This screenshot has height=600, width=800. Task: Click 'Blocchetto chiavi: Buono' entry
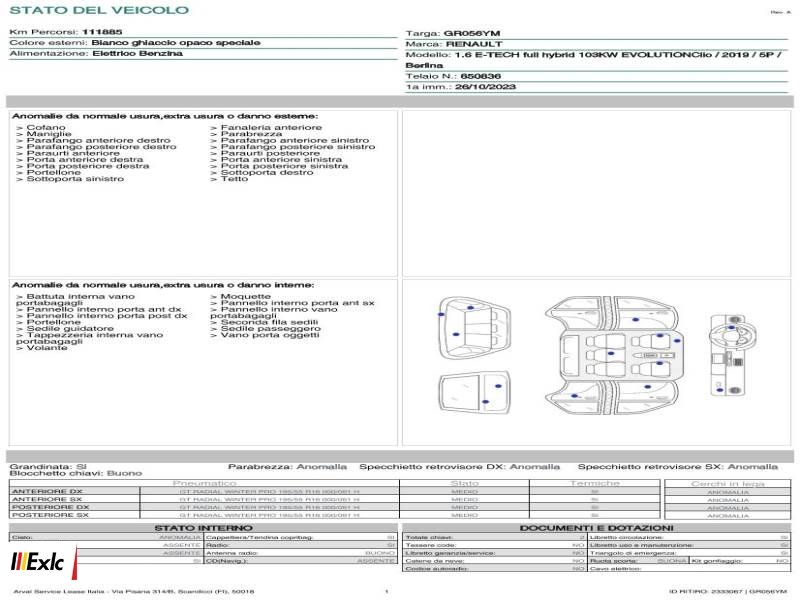pos(76,473)
